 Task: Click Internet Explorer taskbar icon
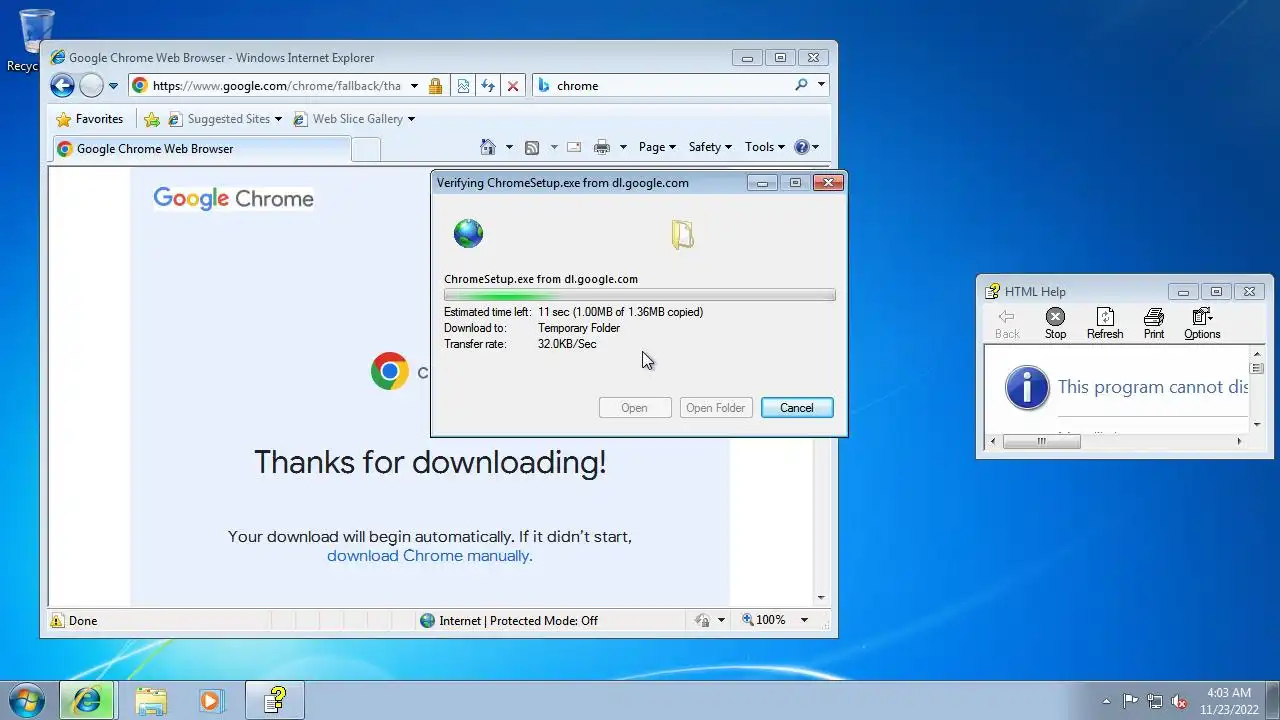[x=87, y=700]
